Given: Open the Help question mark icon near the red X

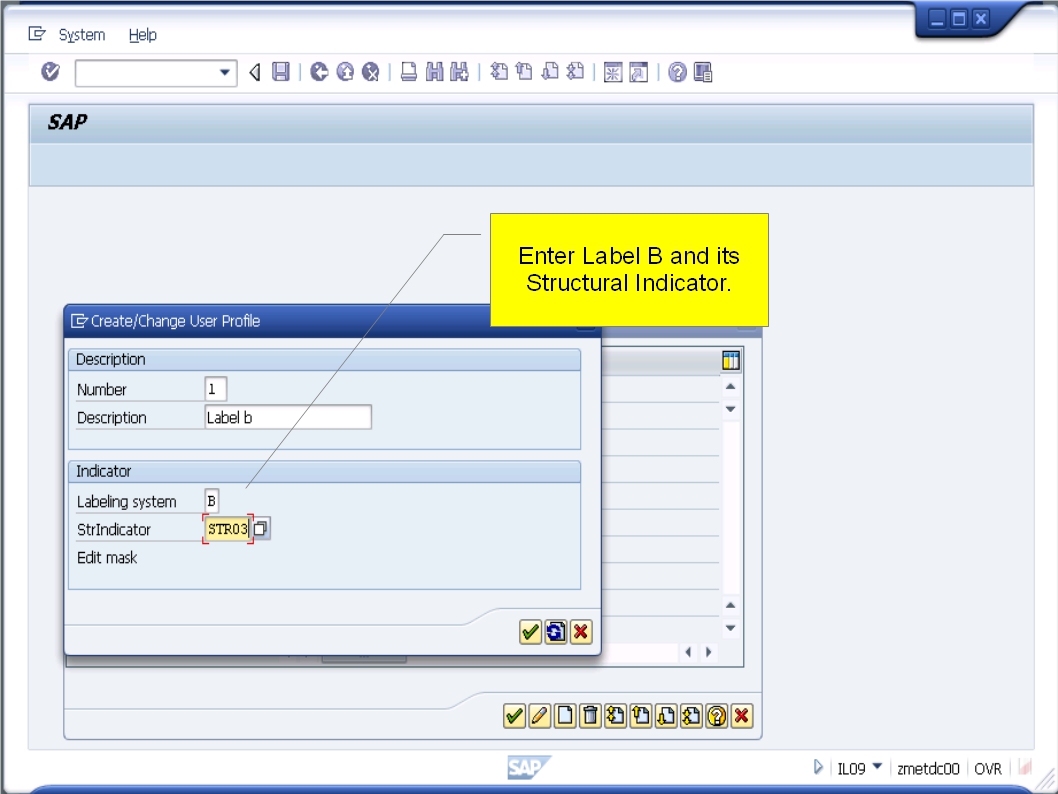Looking at the screenshot, I should [x=716, y=716].
